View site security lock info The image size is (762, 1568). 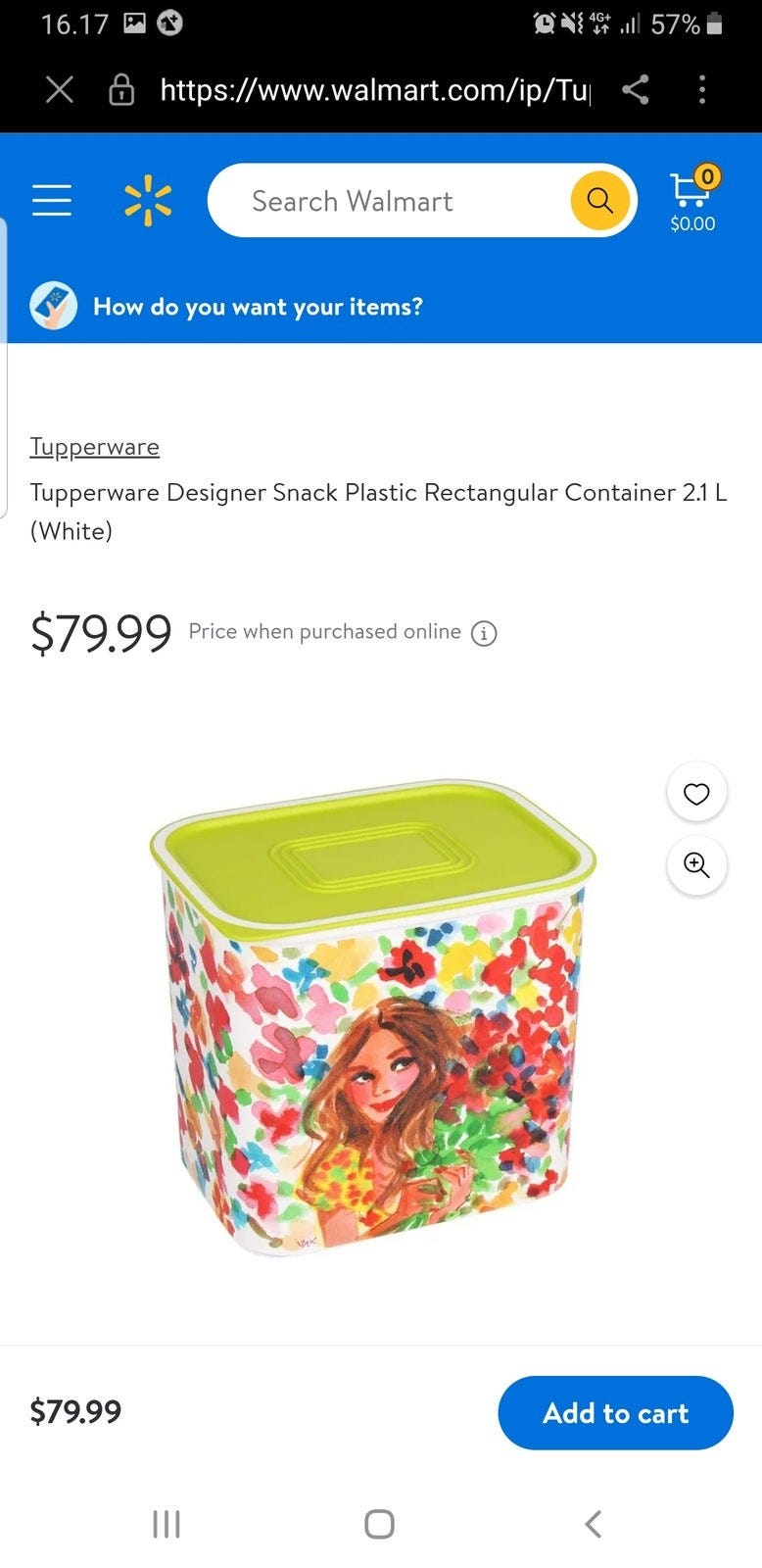(x=121, y=90)
